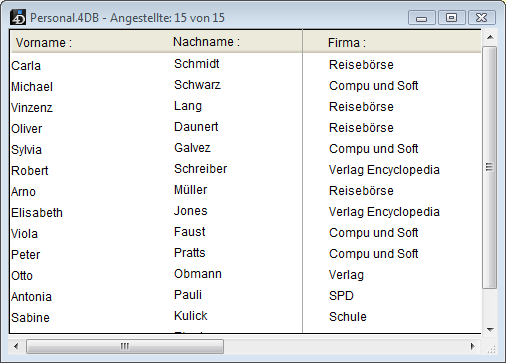Viewport: 506px width, 363px height.
Task: Select the first name Antonia
Action: 31,297
